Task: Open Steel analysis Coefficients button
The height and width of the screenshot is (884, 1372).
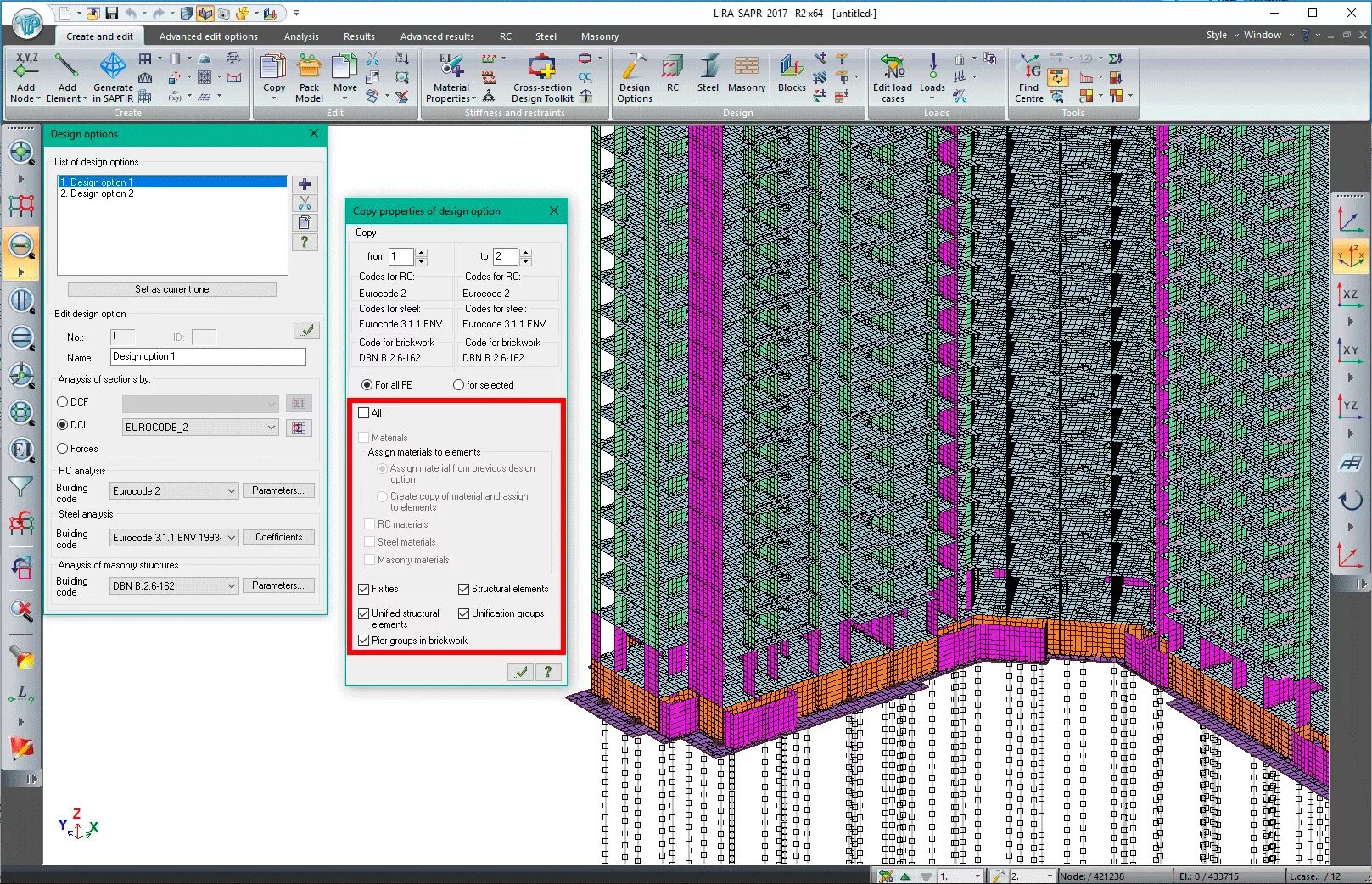Action: [x=278, y=537]
